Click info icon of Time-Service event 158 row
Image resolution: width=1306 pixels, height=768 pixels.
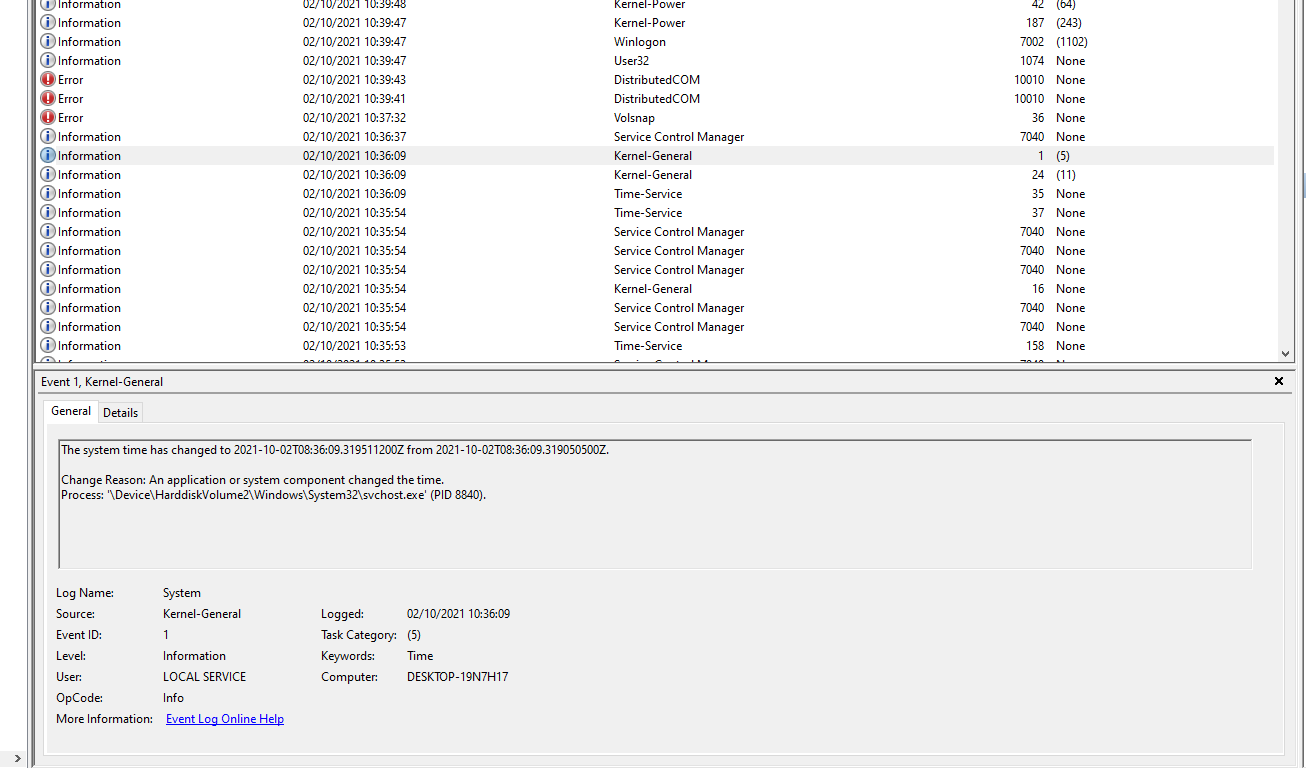coord(47,346)
